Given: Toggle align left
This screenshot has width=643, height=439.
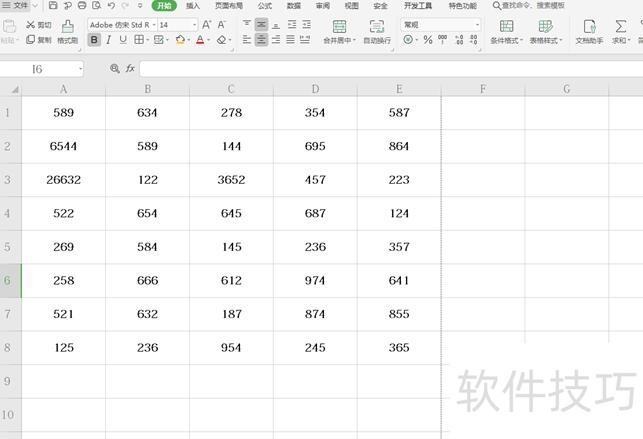Looking at the screenshot, I should click(246, 40).
